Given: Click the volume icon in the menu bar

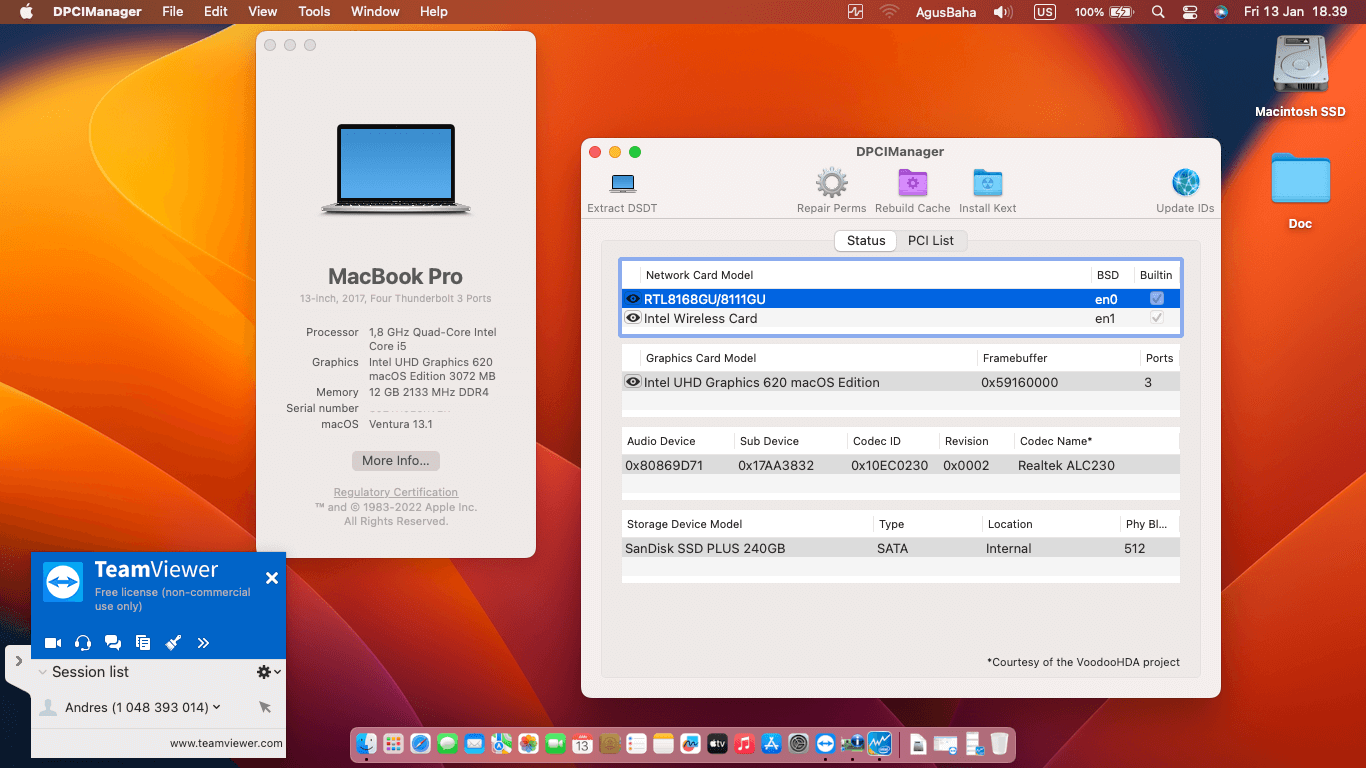Looking at the screenshot, I should tap(1003, 12).
